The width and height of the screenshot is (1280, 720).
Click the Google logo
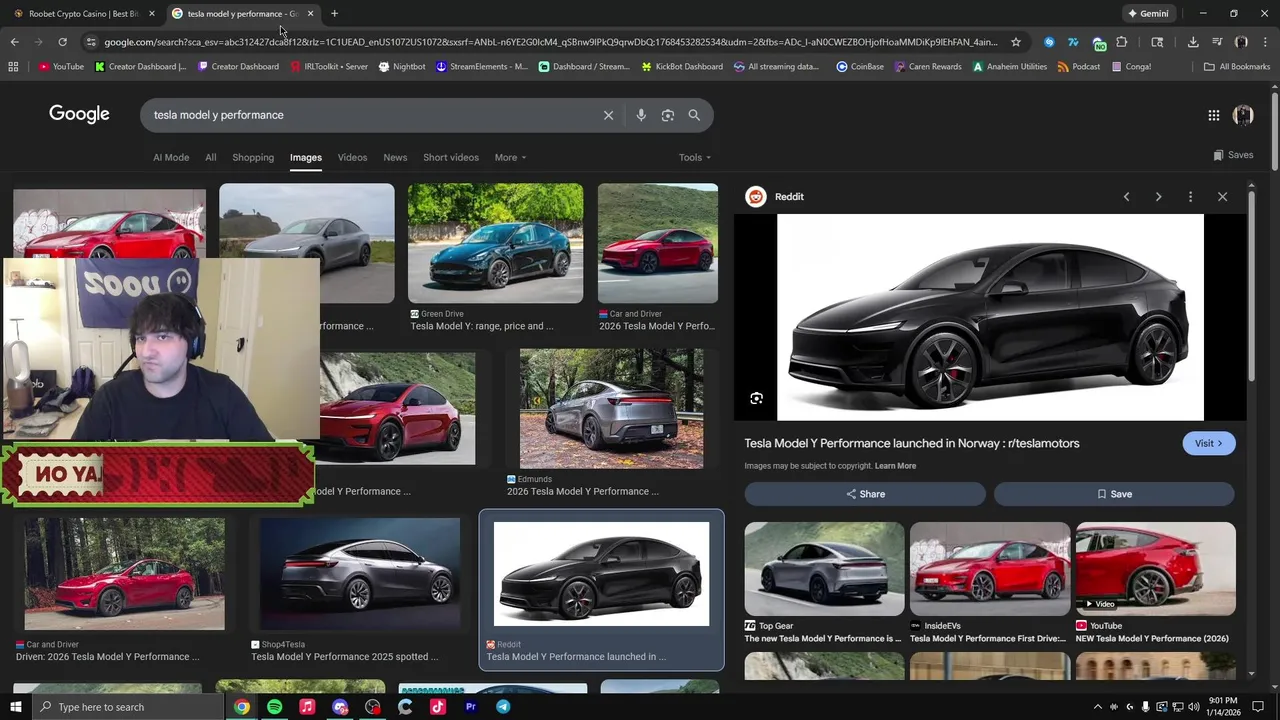pyautogui.click(x=79, y=114)
